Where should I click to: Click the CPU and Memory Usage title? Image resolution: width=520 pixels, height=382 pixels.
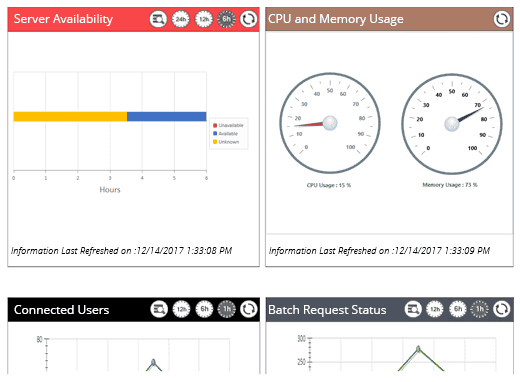pyautogui.click(x=336, y=19)
